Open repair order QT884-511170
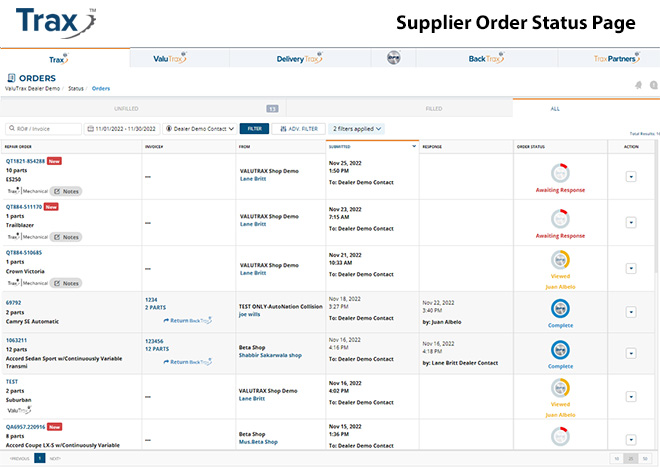The height and width of the screenshot is (468, 660). (x=24, y=207)
